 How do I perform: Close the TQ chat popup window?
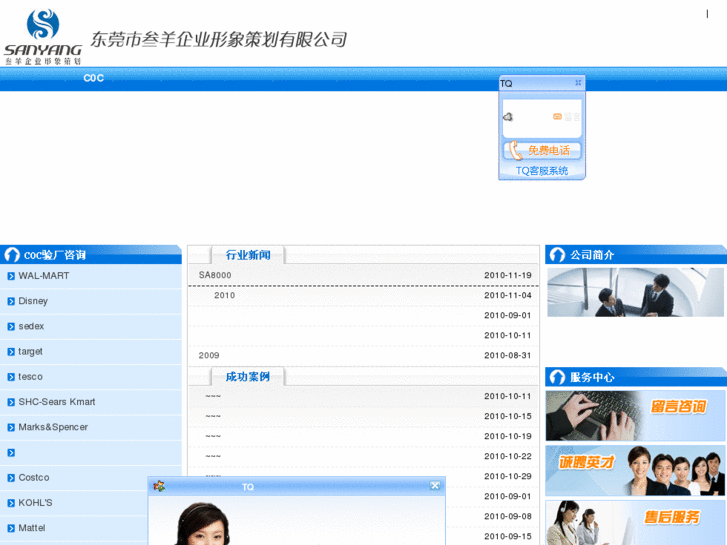[x=434, y=486]
